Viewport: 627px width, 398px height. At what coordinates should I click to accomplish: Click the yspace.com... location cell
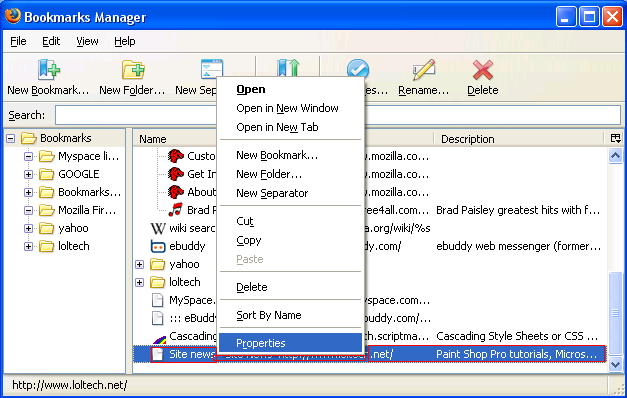pyautogui.click(x=397, y=300)
